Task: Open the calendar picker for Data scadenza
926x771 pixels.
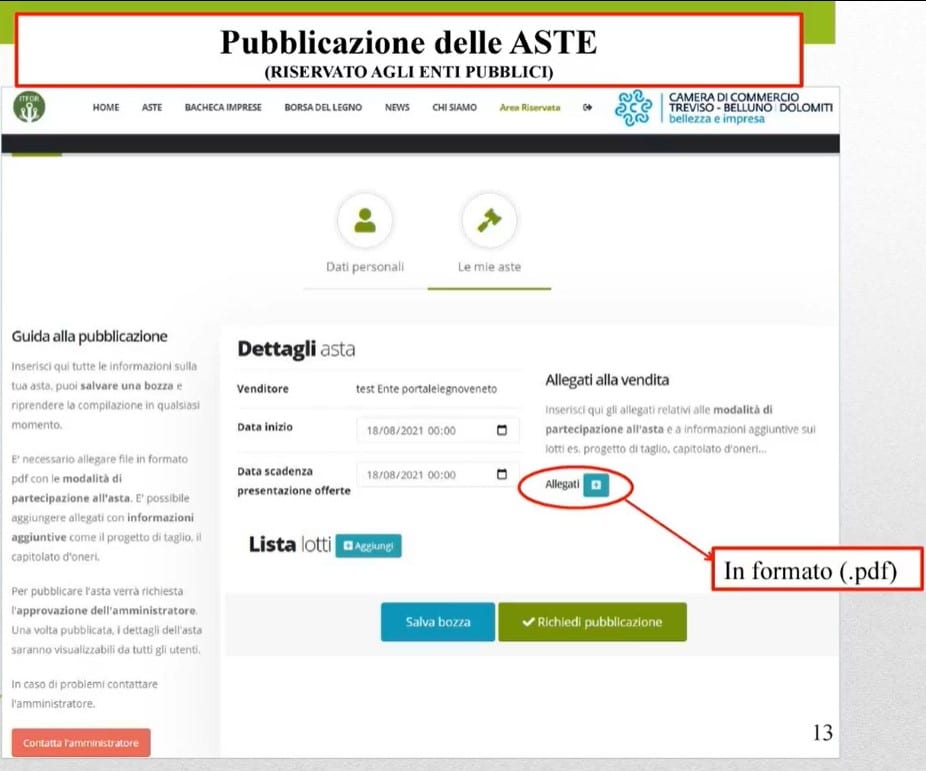Action: (x=502, y=475)
